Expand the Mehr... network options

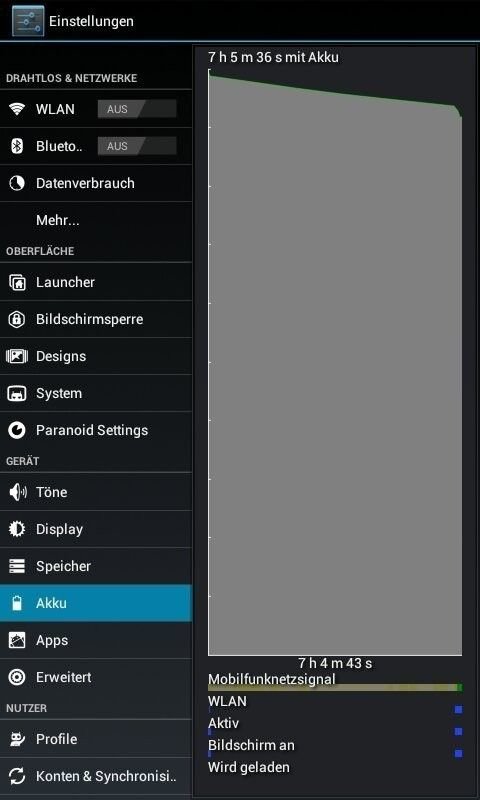pyautogui.click(x=96, y=220)
